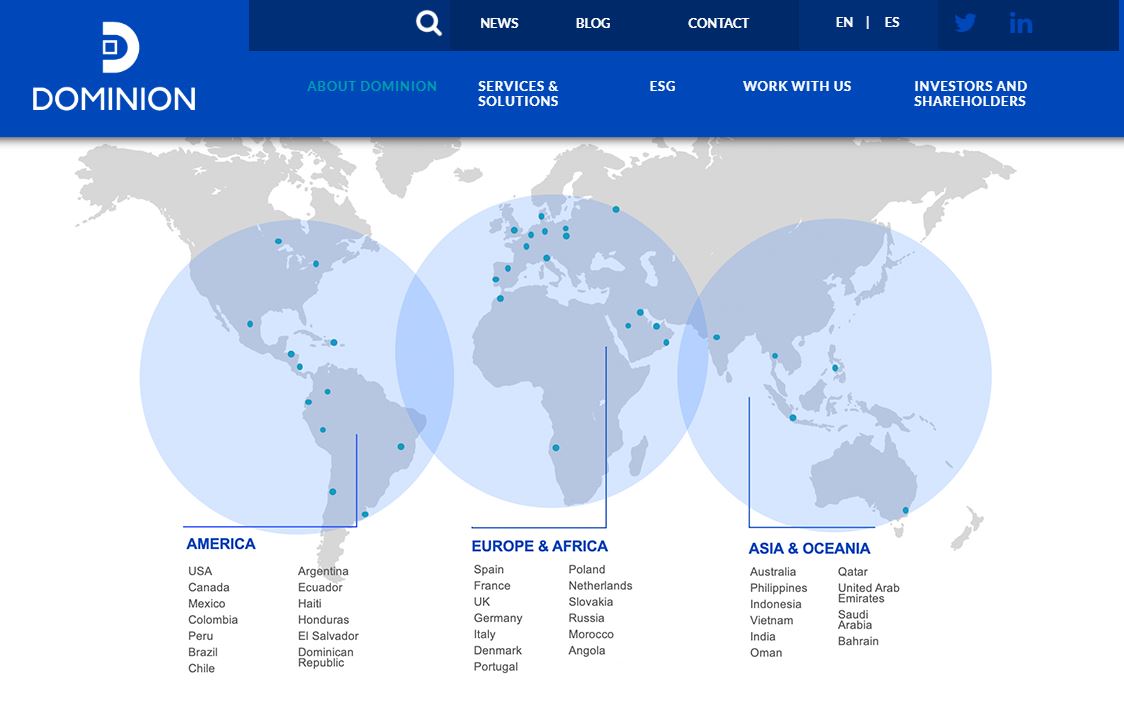Select Bahrain in the country list
1124x702 pixels.
click(858, 641)
